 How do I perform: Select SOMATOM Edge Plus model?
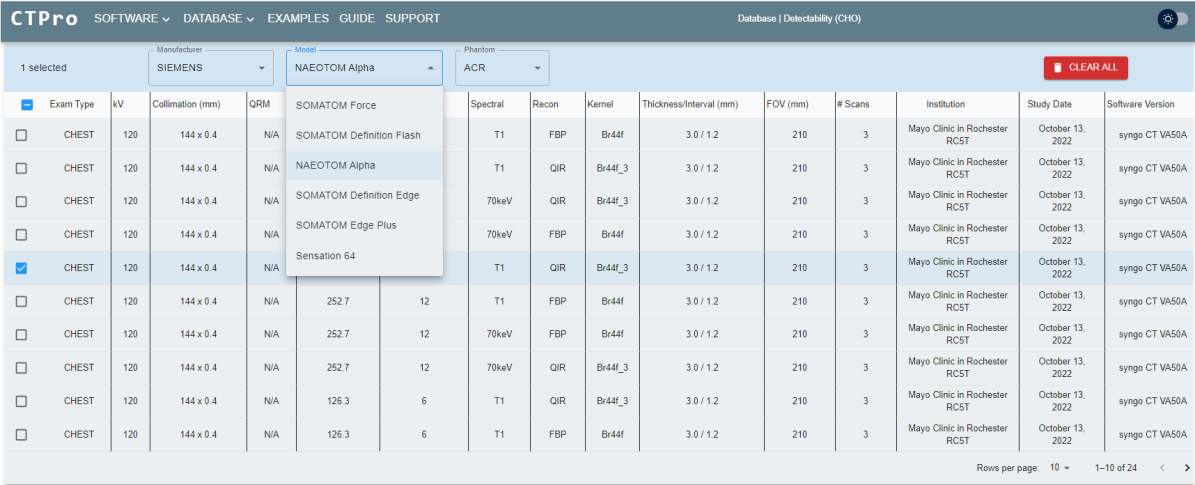[346, 226]
